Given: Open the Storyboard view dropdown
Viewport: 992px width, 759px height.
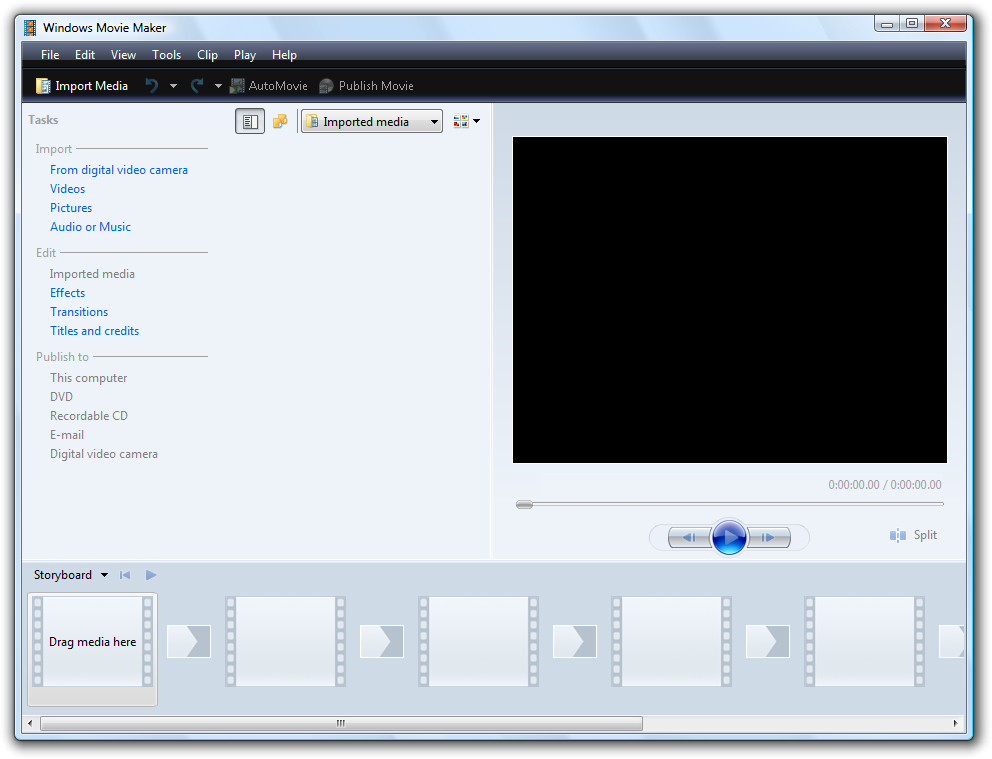Looking at the screenshot, I should 71,575.
